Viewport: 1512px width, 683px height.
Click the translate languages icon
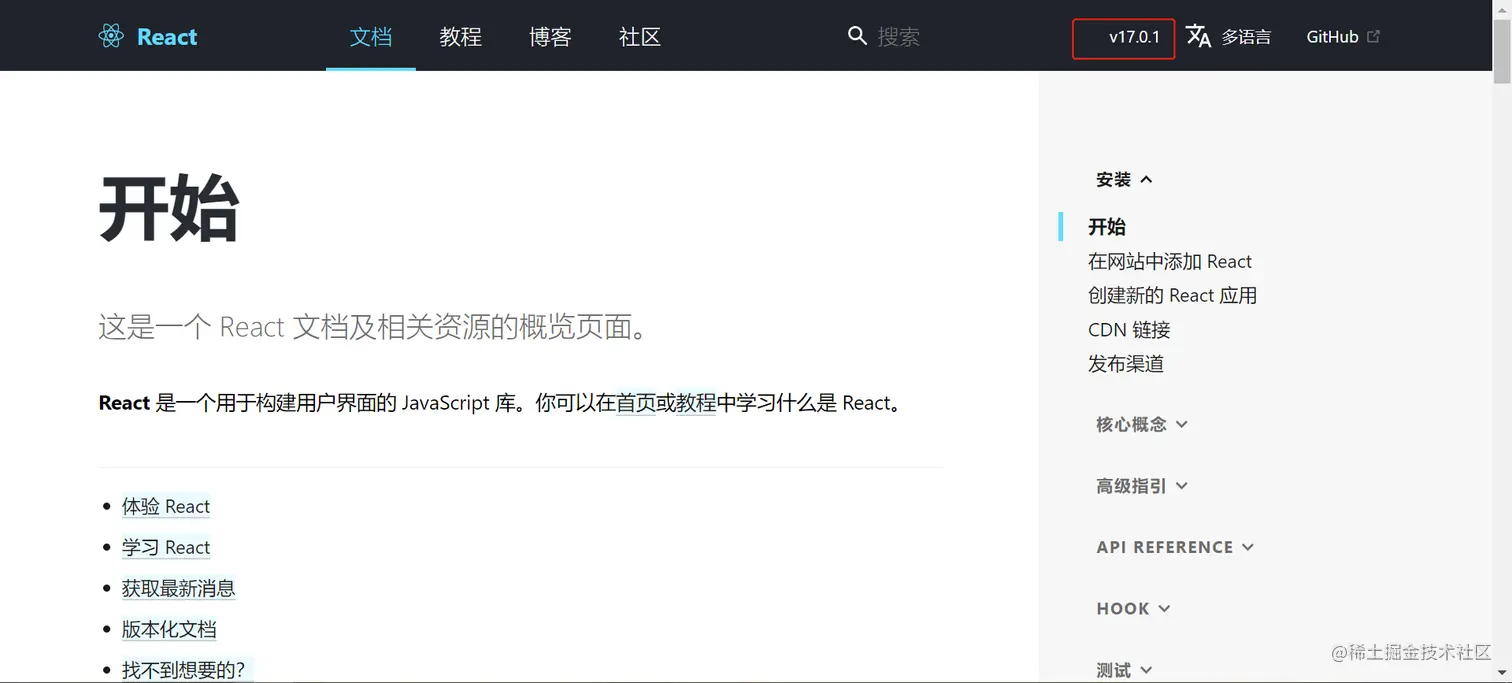1198,36
